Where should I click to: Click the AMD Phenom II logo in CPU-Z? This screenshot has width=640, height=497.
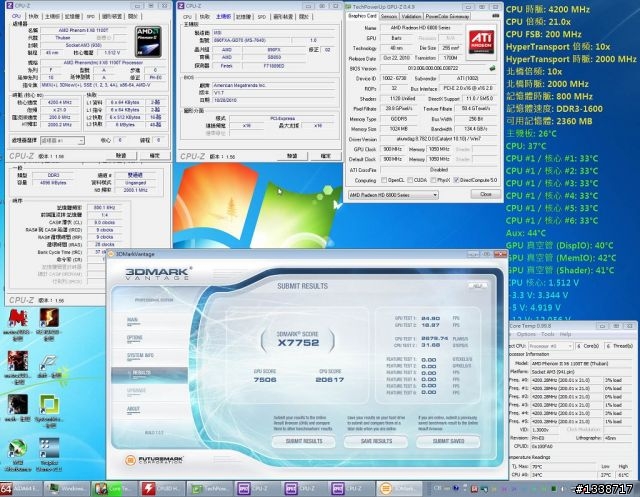[148, 42]
